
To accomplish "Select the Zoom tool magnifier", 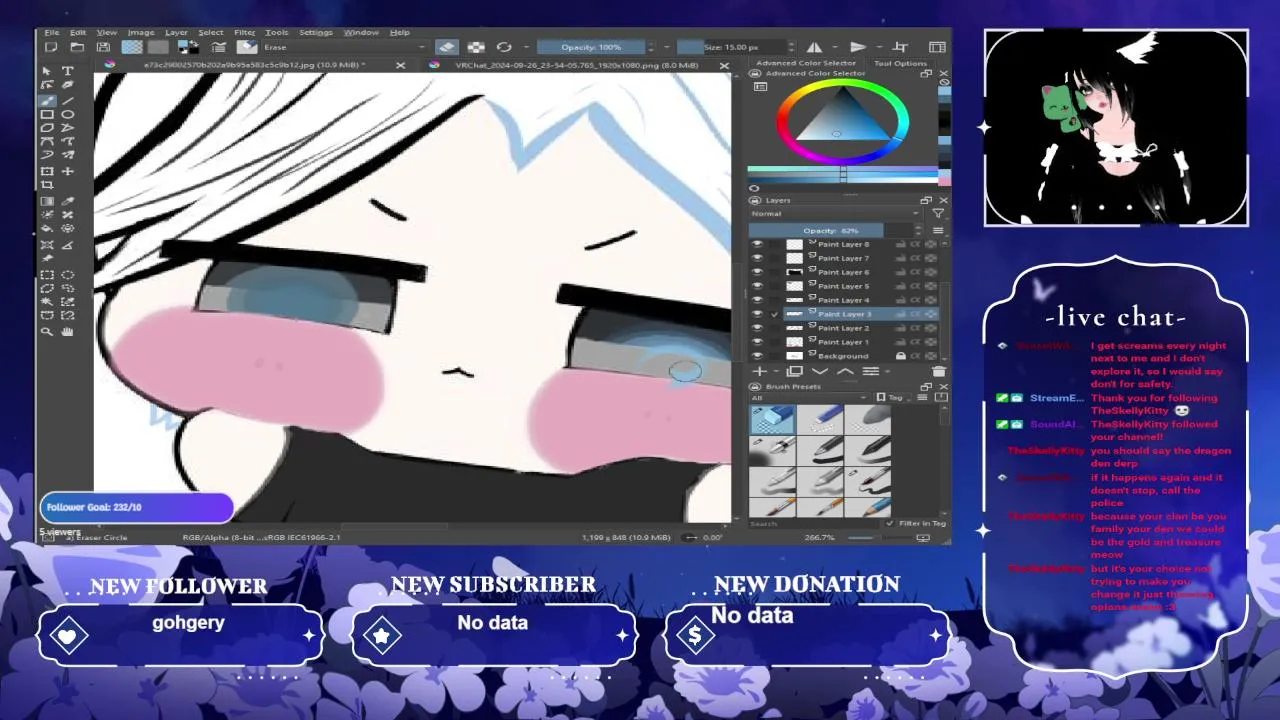I will (47, 331).
